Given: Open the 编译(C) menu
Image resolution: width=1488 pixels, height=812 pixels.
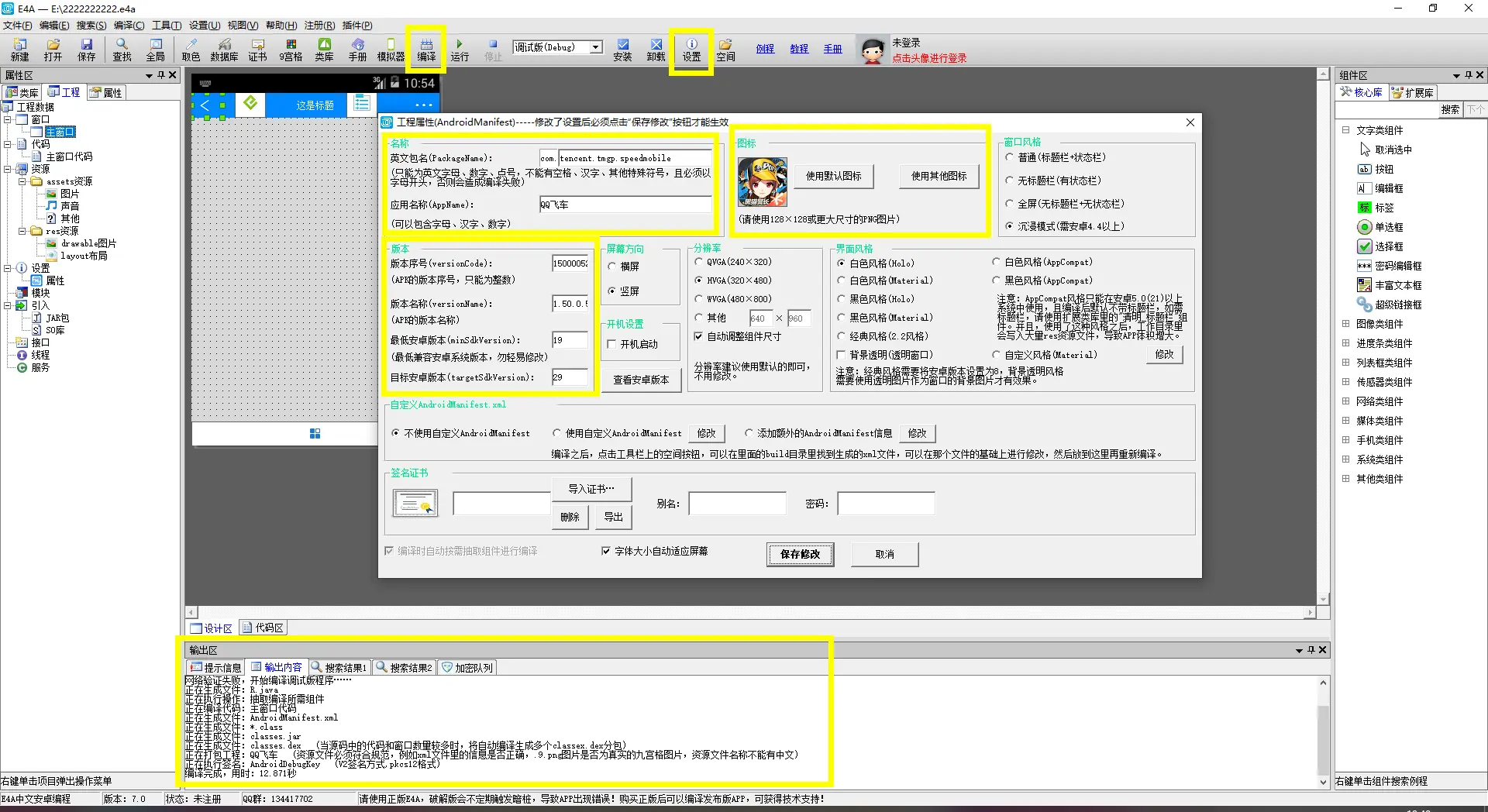Looking at the screenshot, I should (129, 26).
